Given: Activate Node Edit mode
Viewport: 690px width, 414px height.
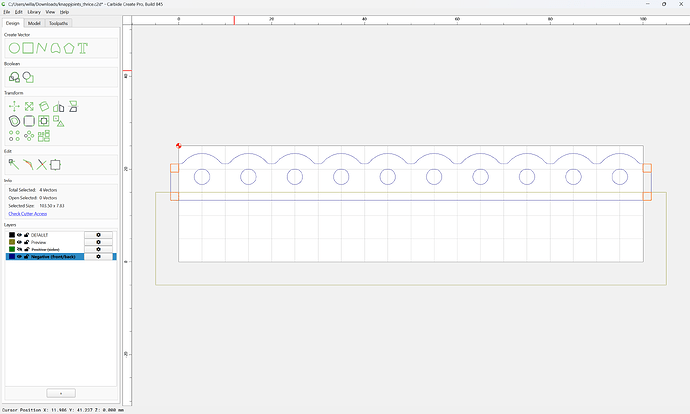Looking at the screenshot, I should click(14, 165).
